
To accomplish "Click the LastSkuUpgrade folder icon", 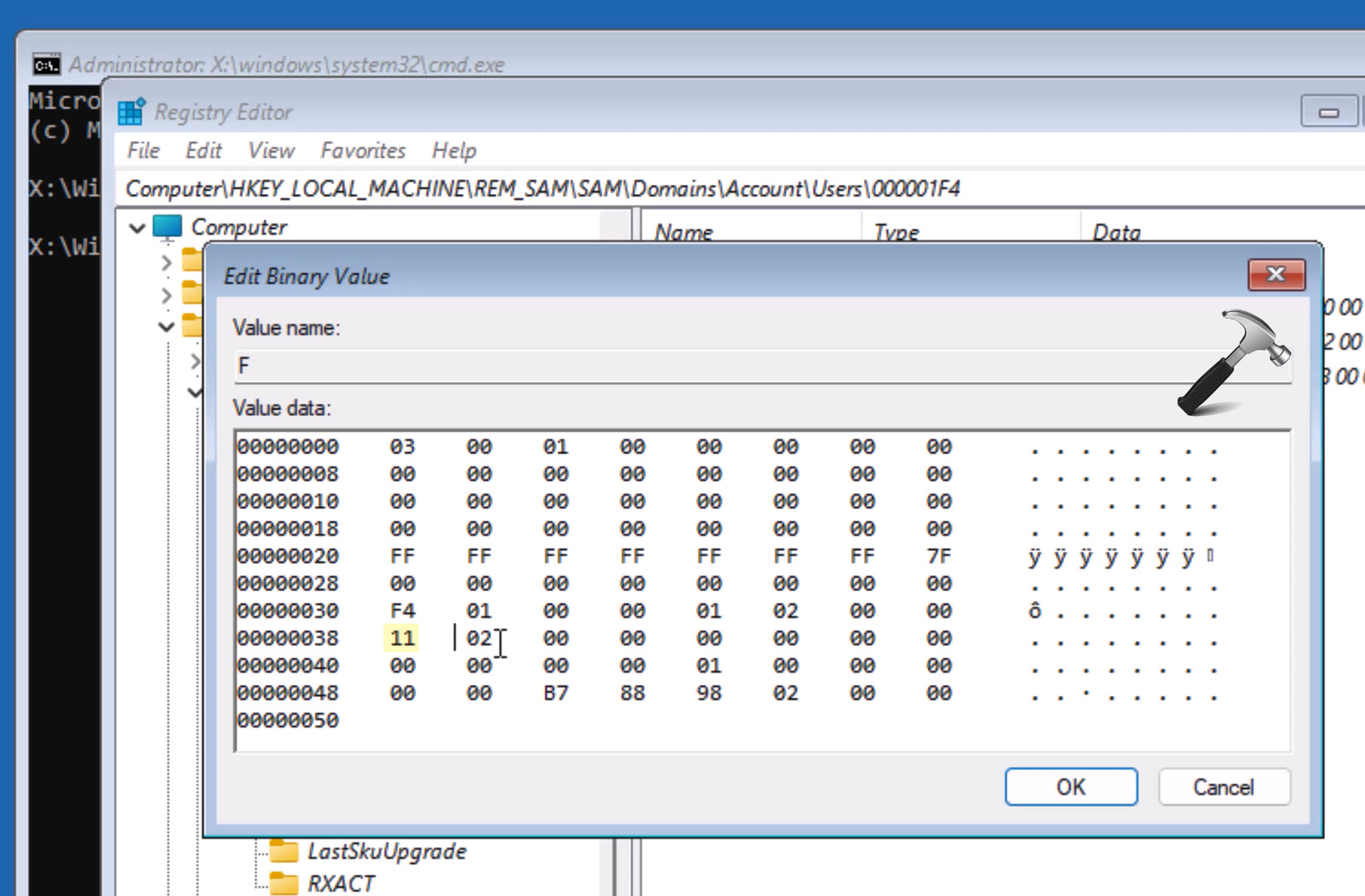I will click(284, 851).
